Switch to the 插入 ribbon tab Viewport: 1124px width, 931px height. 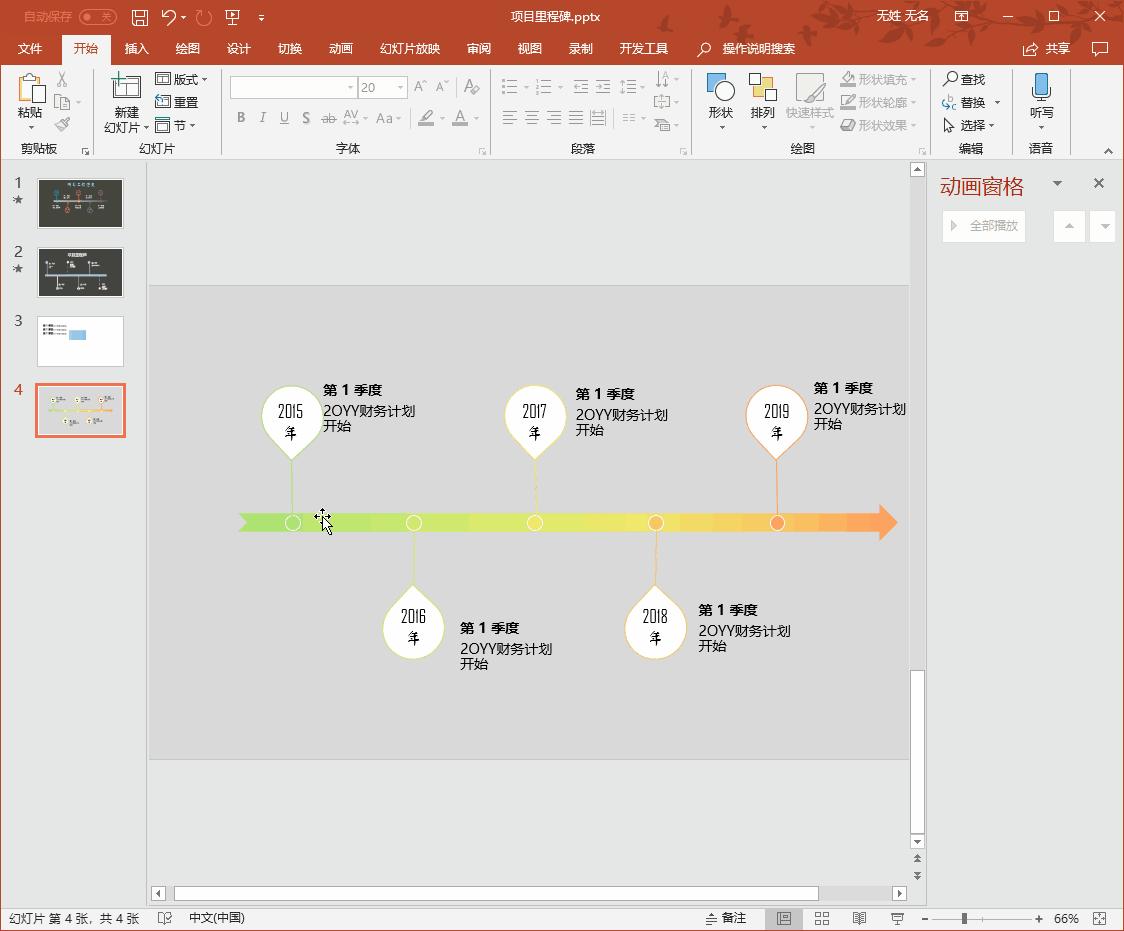pos(136,47)
